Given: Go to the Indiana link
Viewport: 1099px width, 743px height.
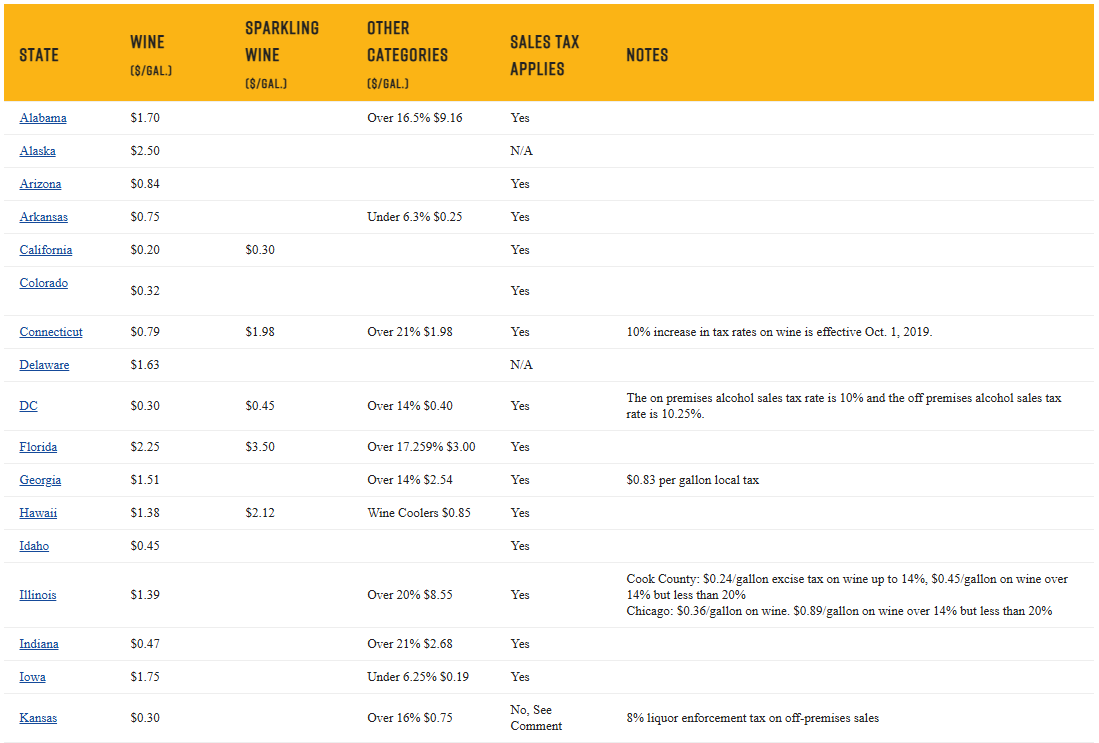Looking at the screenshot, I should coord(39,644).
